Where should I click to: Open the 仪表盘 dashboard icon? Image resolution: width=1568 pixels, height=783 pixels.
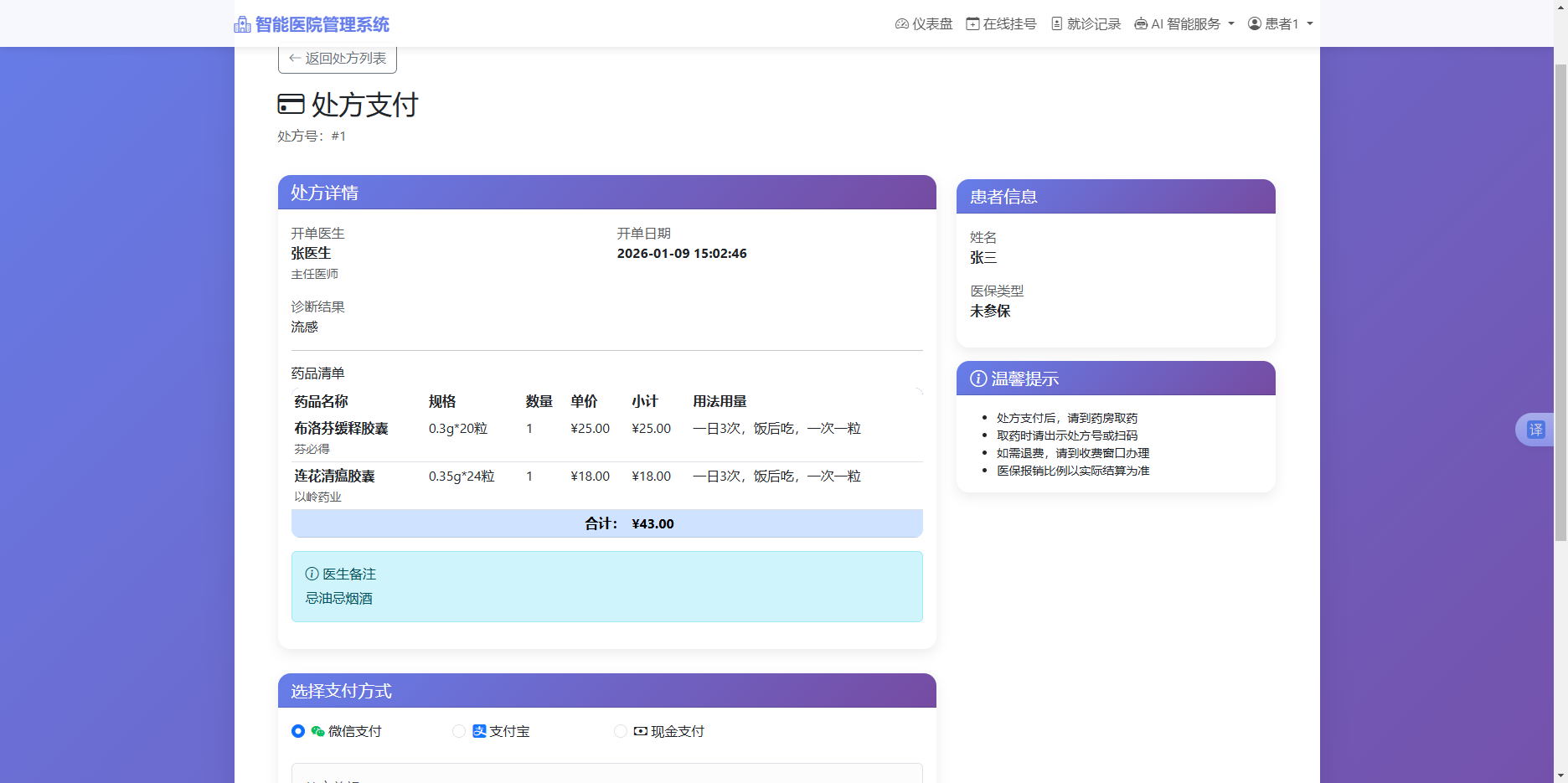point(901,23)
